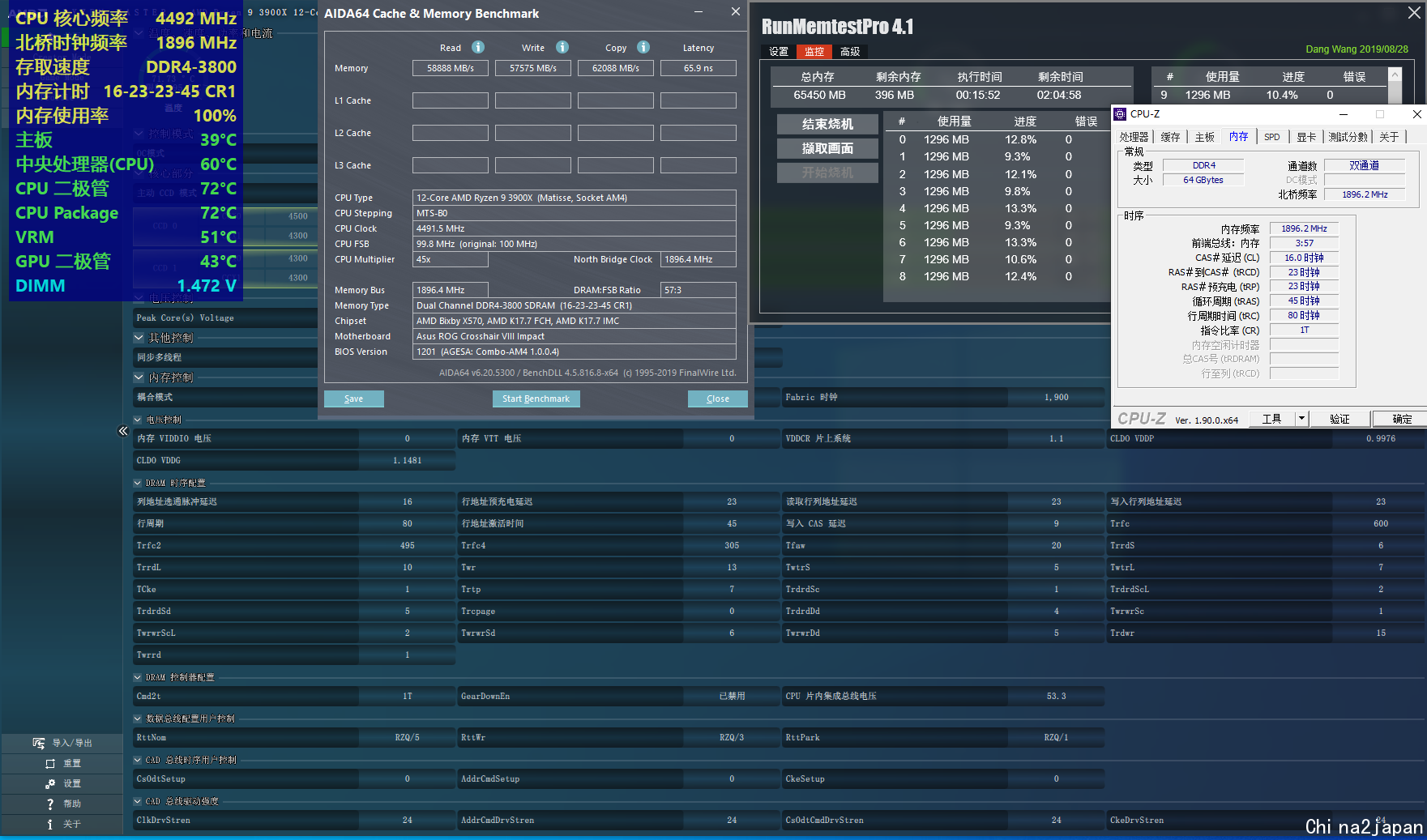Click the Latency value 65.9 ns
This screenshot has height=840, width=1427.
pyautogui.click(x=699, y=68)
